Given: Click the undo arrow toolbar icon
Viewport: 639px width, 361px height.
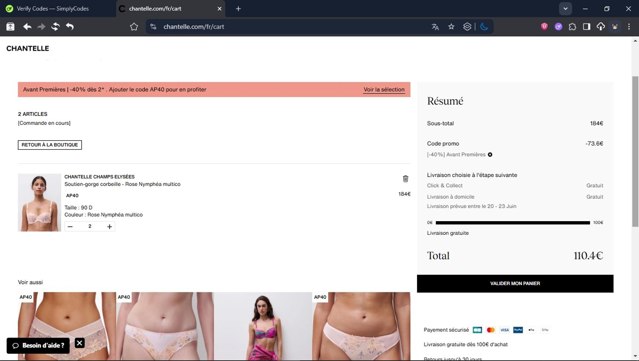Looking at the screenshot, I should 70,26.
